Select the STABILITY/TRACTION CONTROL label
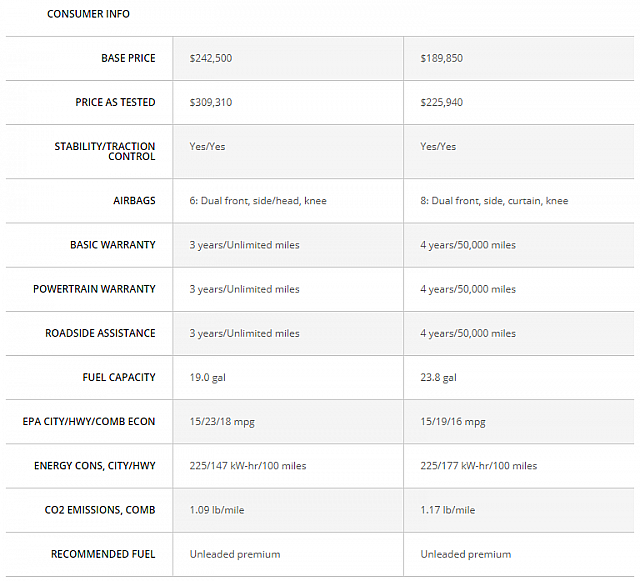The image size is (640, 581). (105, 151)
